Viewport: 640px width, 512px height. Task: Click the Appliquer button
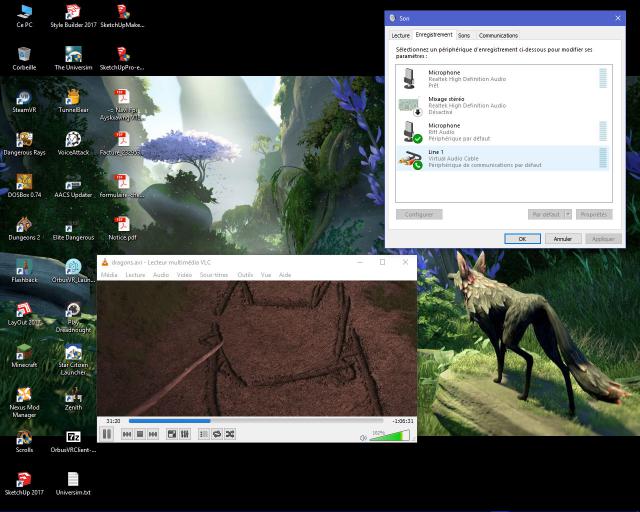[603, 239]
